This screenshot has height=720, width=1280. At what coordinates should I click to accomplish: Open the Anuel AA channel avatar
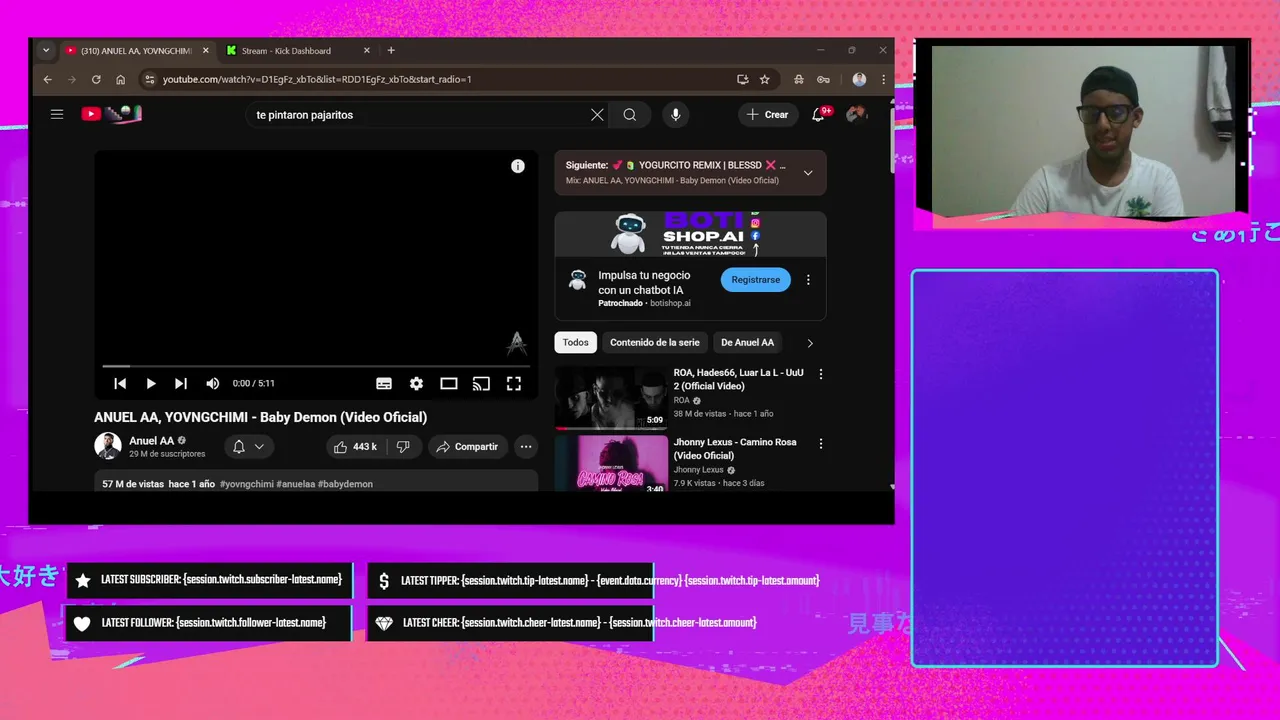[x=108, y=446]
